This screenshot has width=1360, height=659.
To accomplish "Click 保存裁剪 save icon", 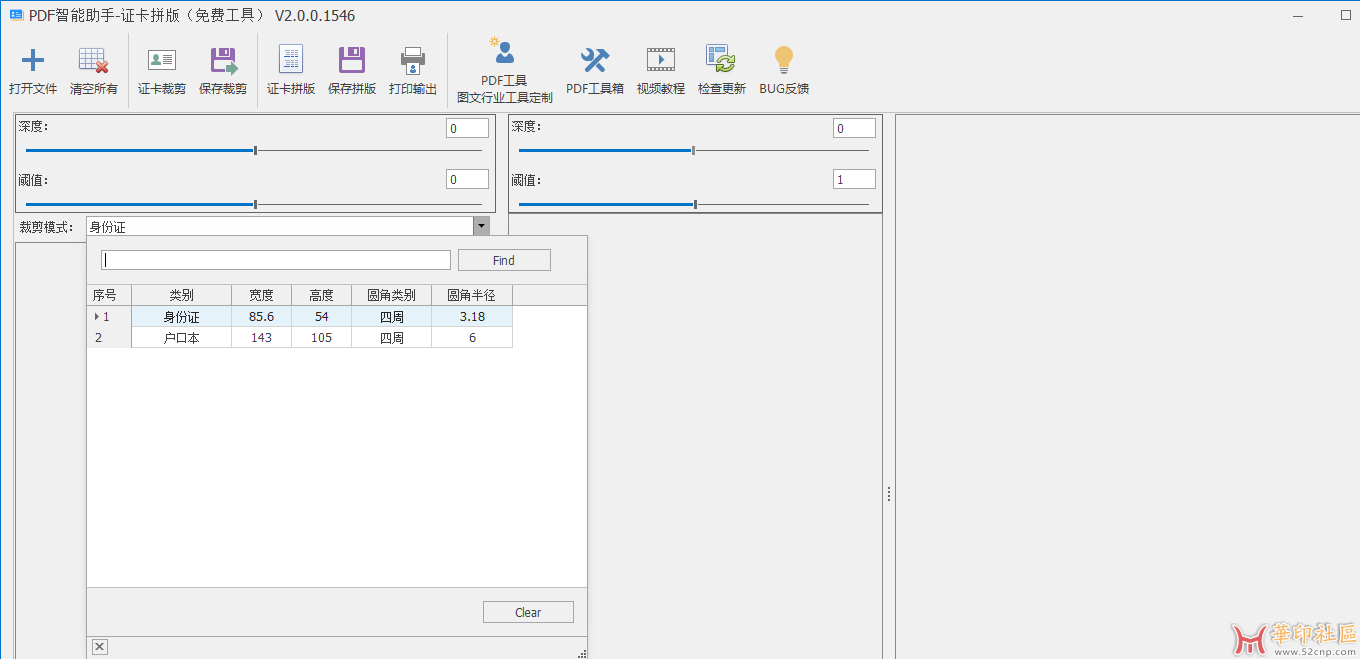I will pos(223,60).
